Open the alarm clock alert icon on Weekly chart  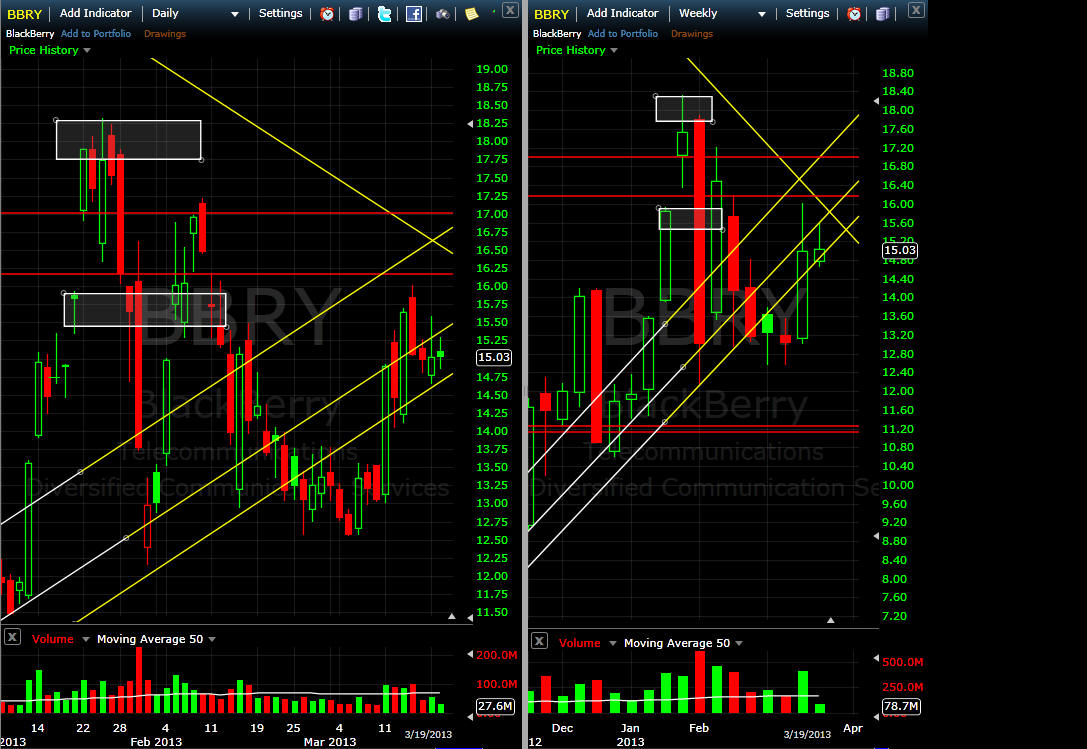(854, 14)
